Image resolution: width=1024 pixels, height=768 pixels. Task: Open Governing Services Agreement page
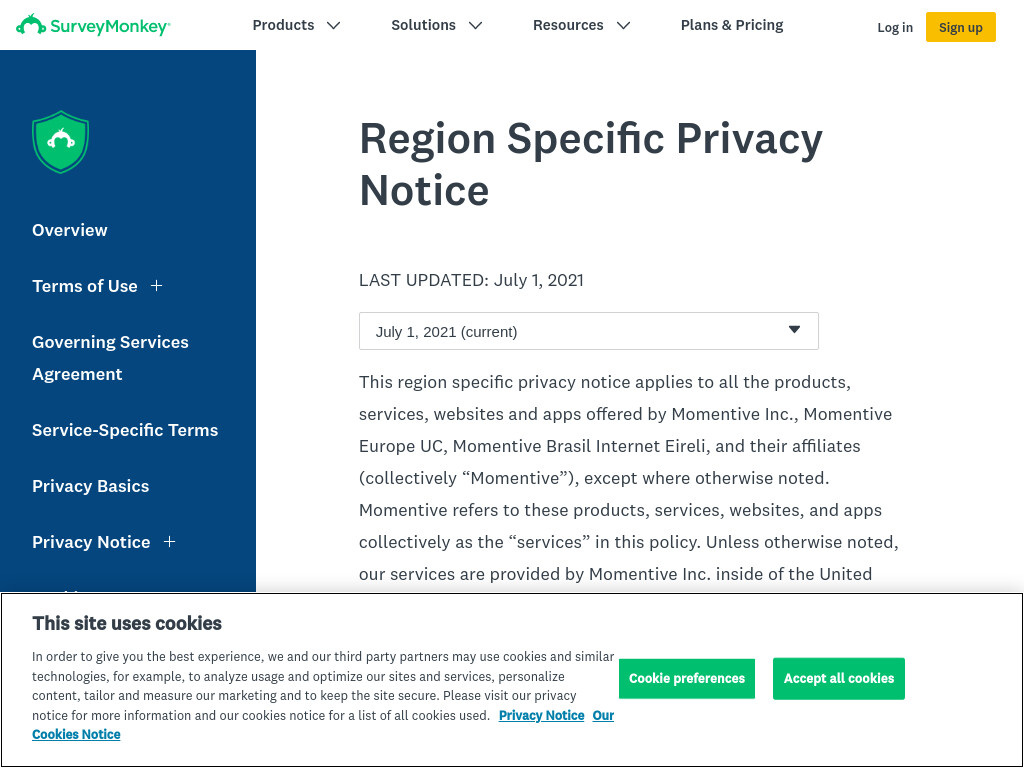pyautogui.click(x=110, y=358)
